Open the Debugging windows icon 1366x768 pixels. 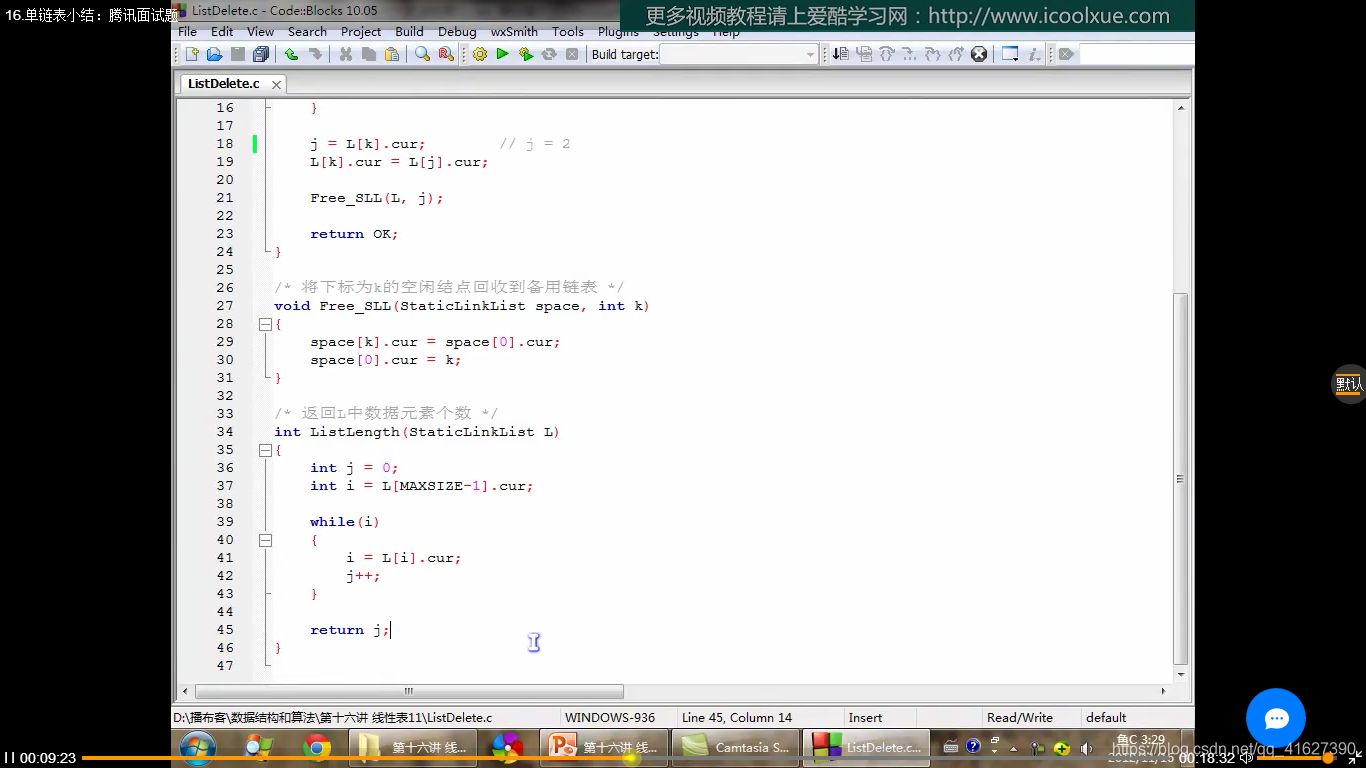tap(1010, 54)
